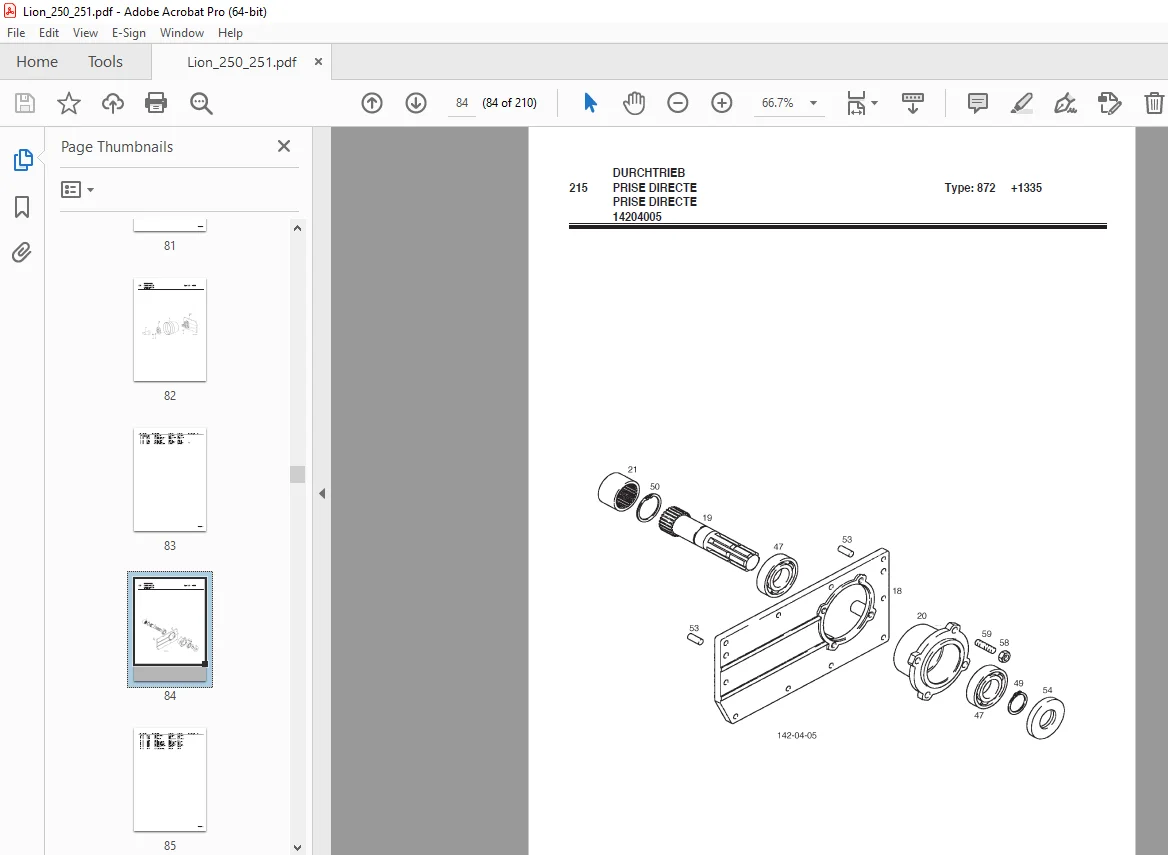Select page 85 thumbnail
Screen dimensions: 1168x855
[170, 779]
